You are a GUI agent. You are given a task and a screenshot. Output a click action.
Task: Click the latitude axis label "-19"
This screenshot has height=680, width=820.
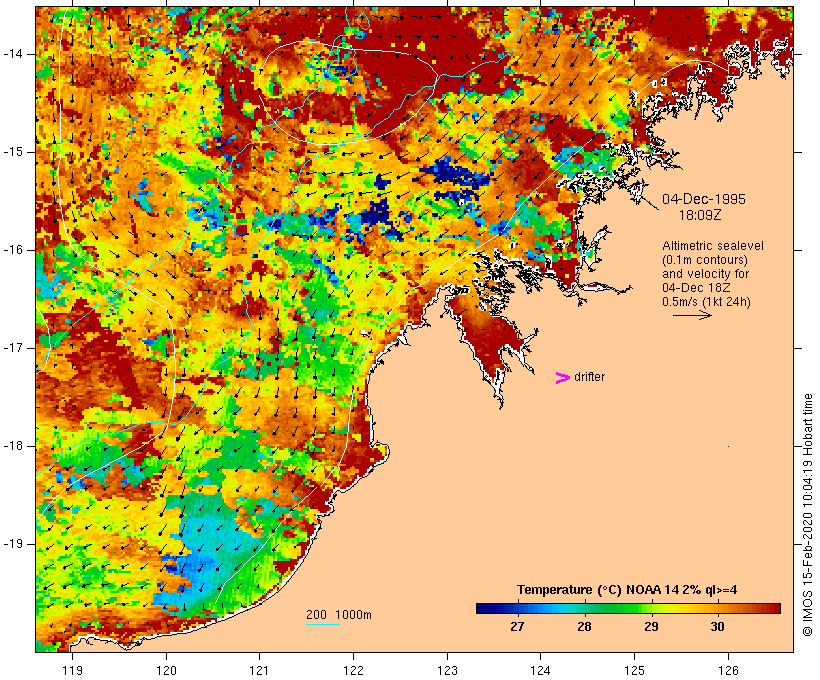tap(13, 544)
